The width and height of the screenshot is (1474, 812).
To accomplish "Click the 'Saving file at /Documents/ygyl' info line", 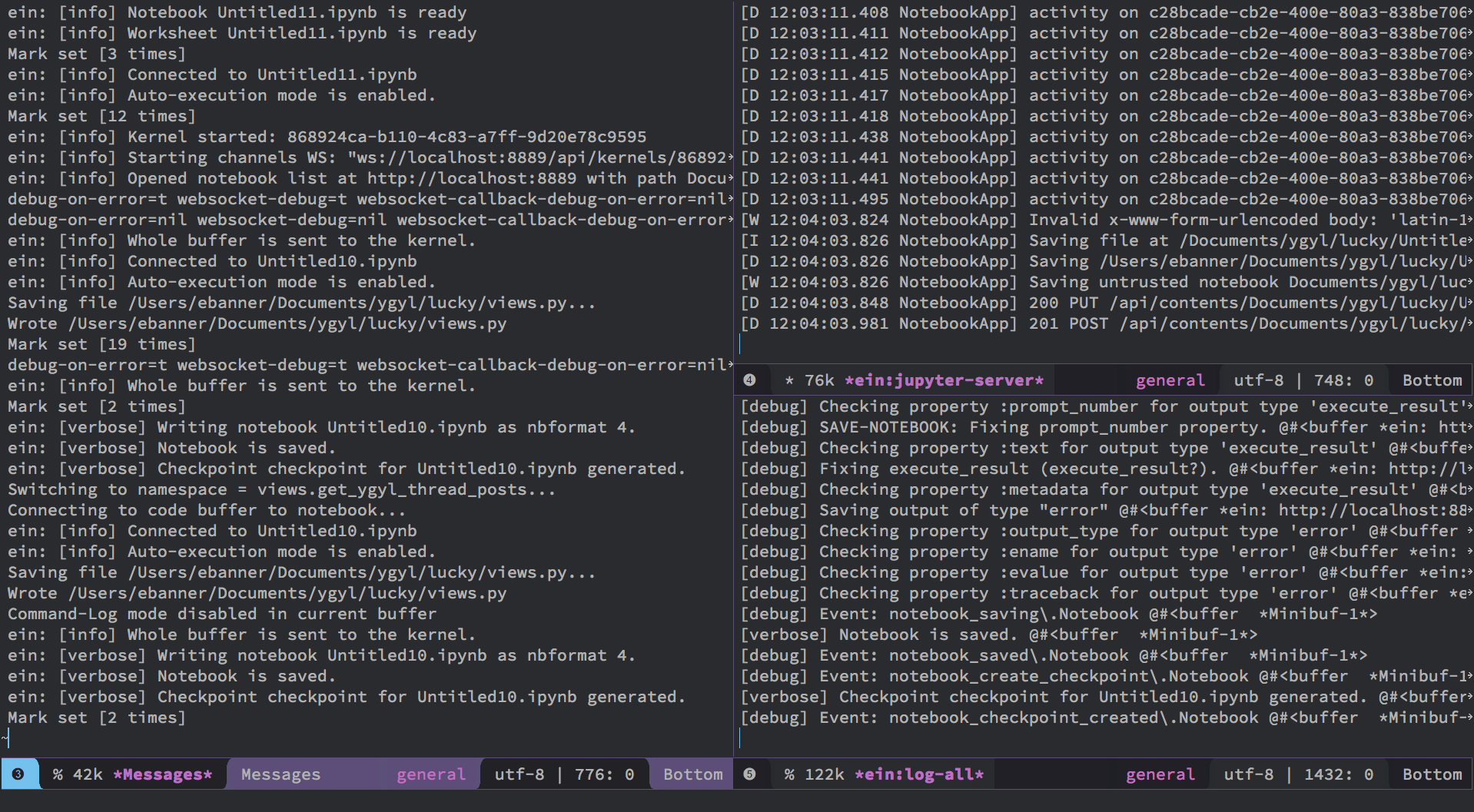I will pos(1107,240).
